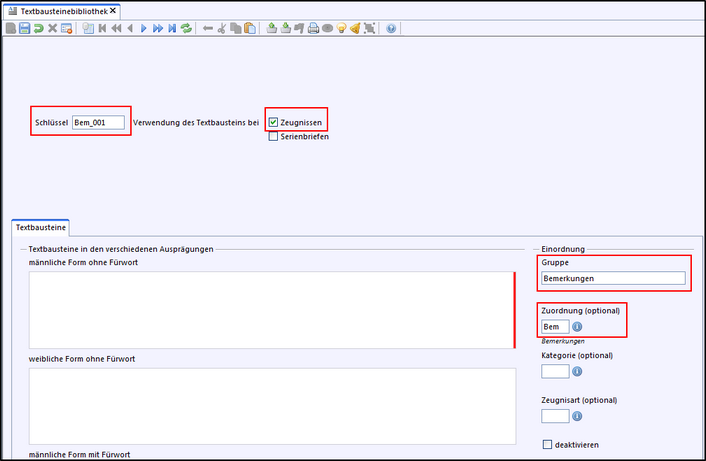Click the green refresh icon
This screenshot has width=706, height=461.
click(186, 28)
